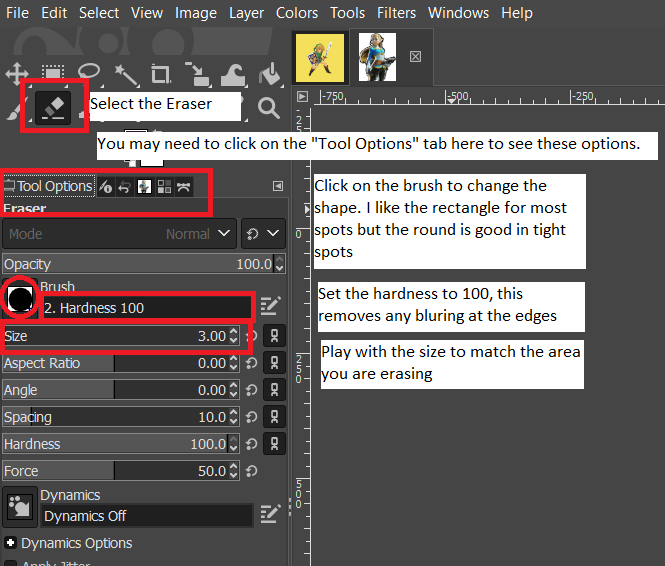Open the pattern grid tab icon
Image resolution: width=665 pixels, height=566 pixels.
[x=164, y=187]
